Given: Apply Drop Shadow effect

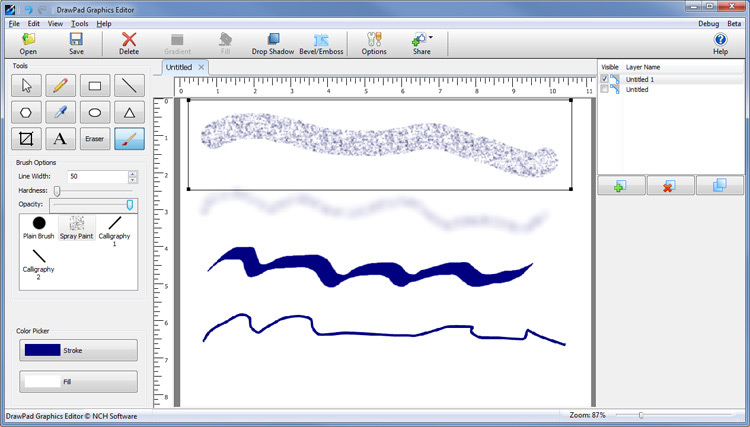Looking at the screenshot, I should pos(273,44).
